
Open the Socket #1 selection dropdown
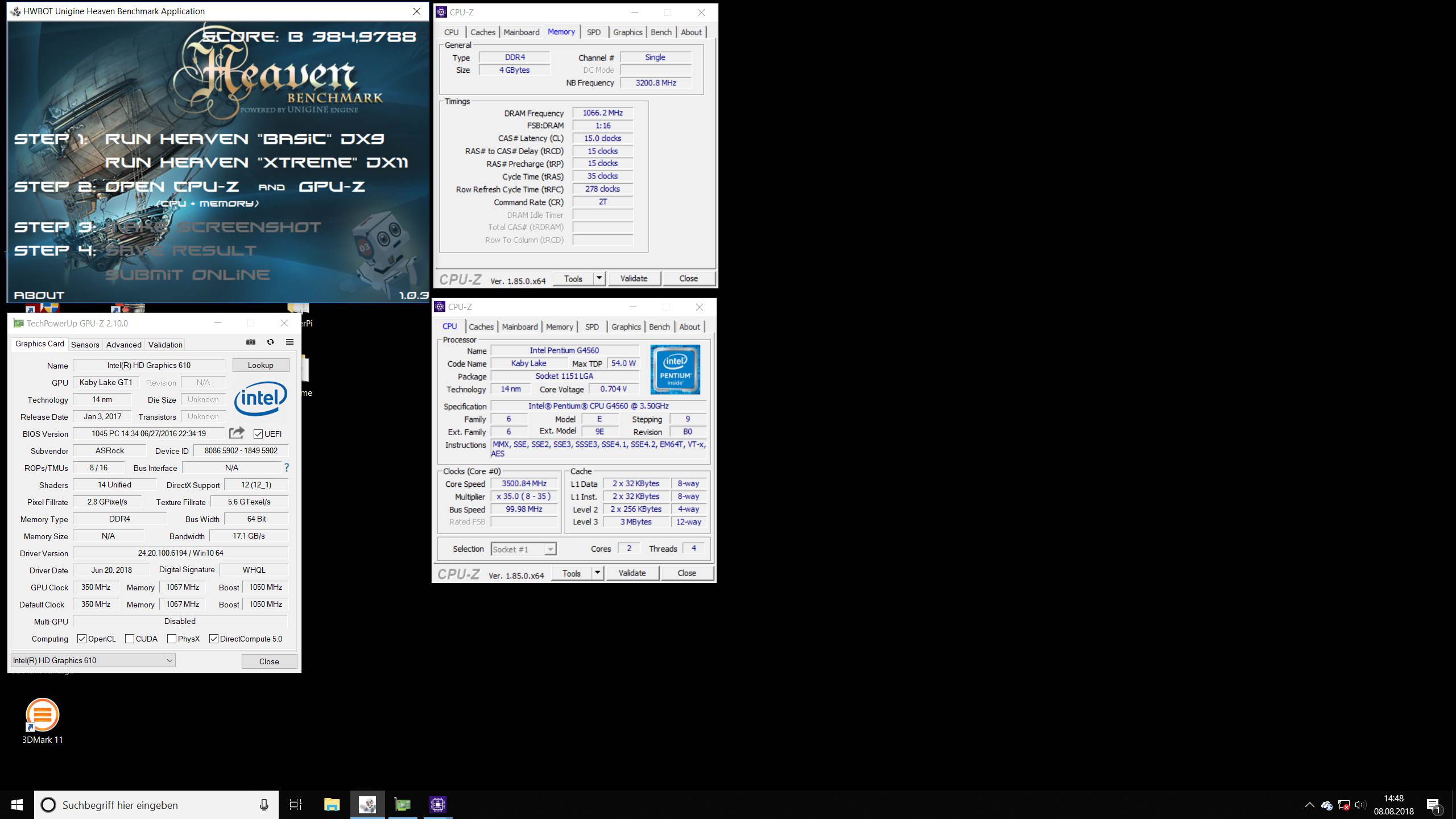pos(523,549)
